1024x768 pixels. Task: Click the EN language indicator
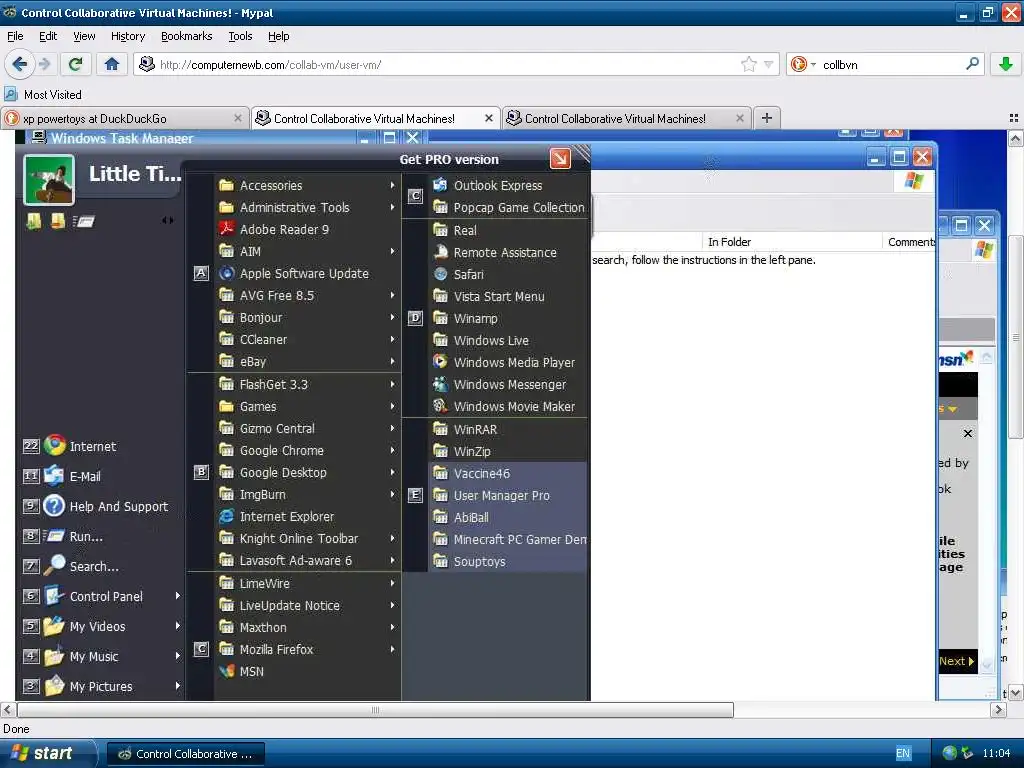coord(903,753)
